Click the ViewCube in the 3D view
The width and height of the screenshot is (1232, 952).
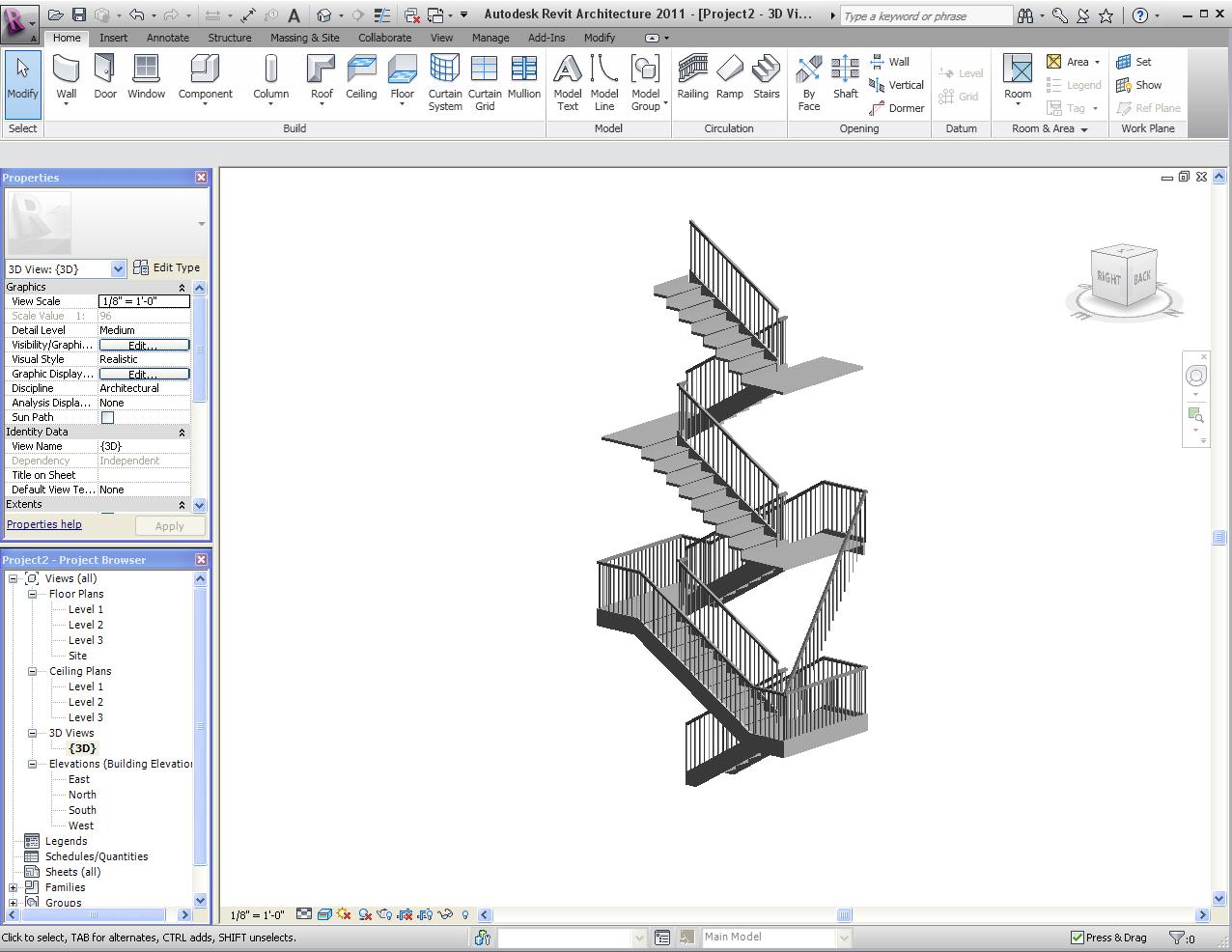(1124, 278)
